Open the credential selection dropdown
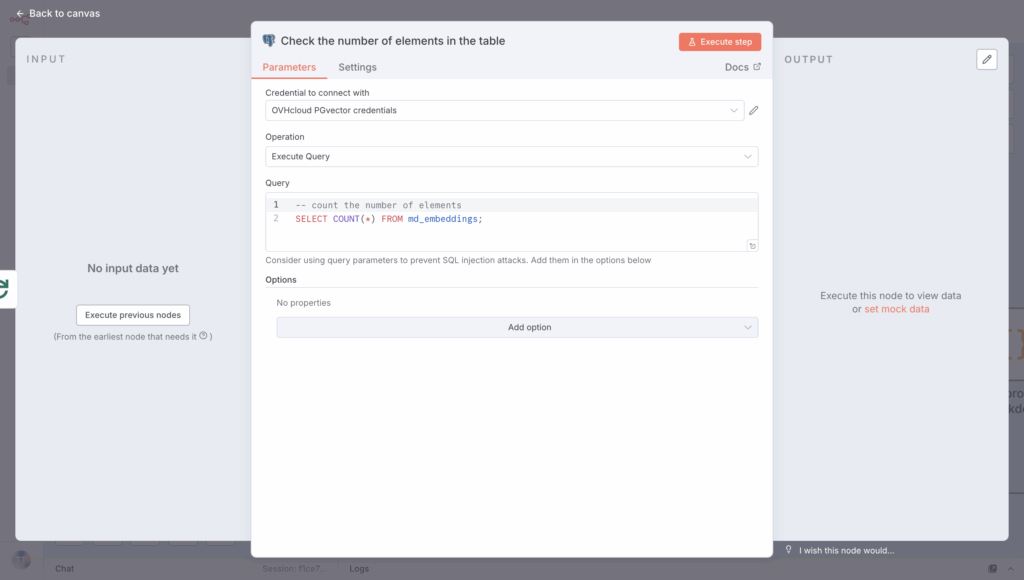 pos(504,110)
